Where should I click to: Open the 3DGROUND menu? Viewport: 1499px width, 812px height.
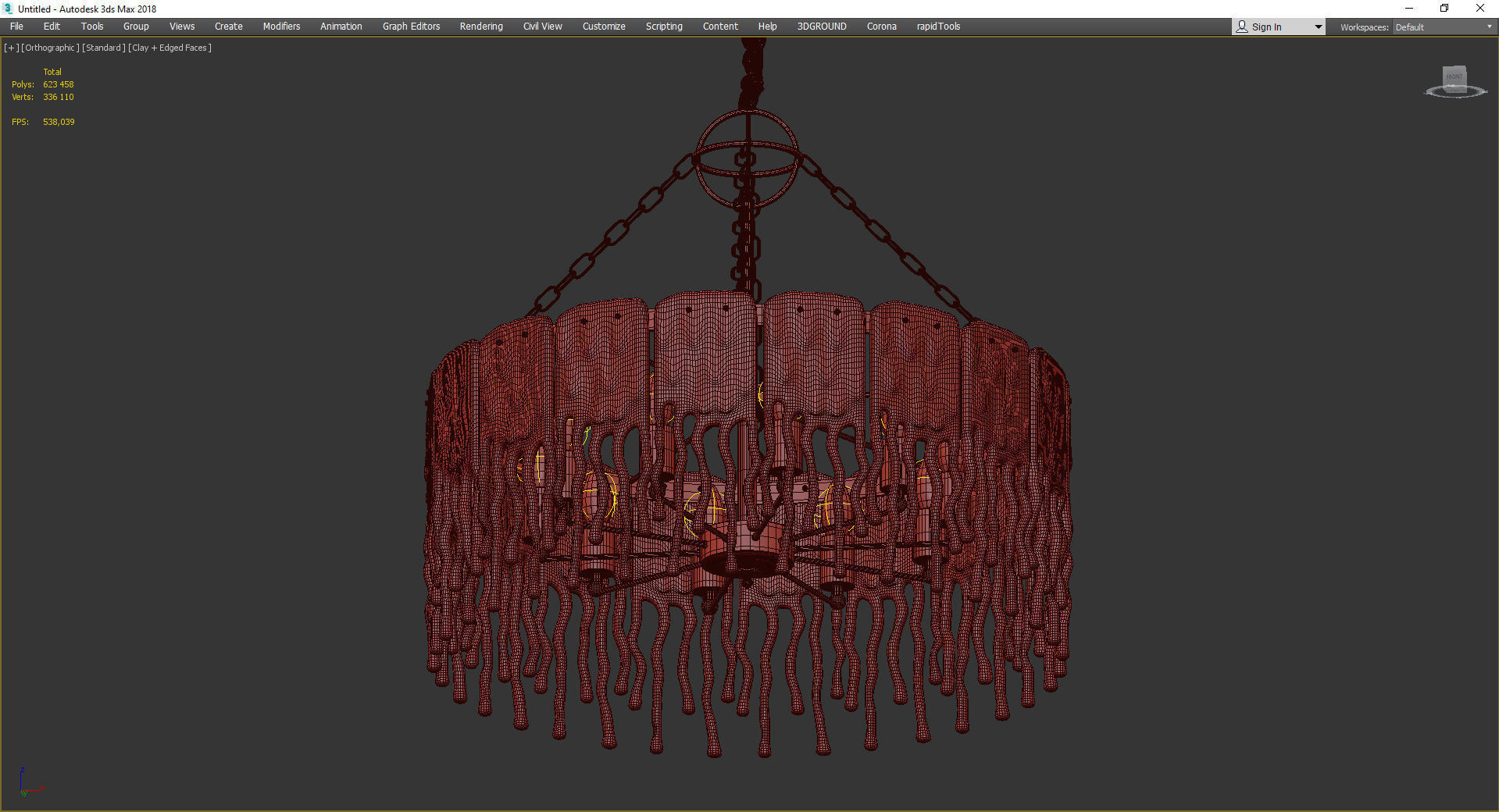tap(822, 27)
